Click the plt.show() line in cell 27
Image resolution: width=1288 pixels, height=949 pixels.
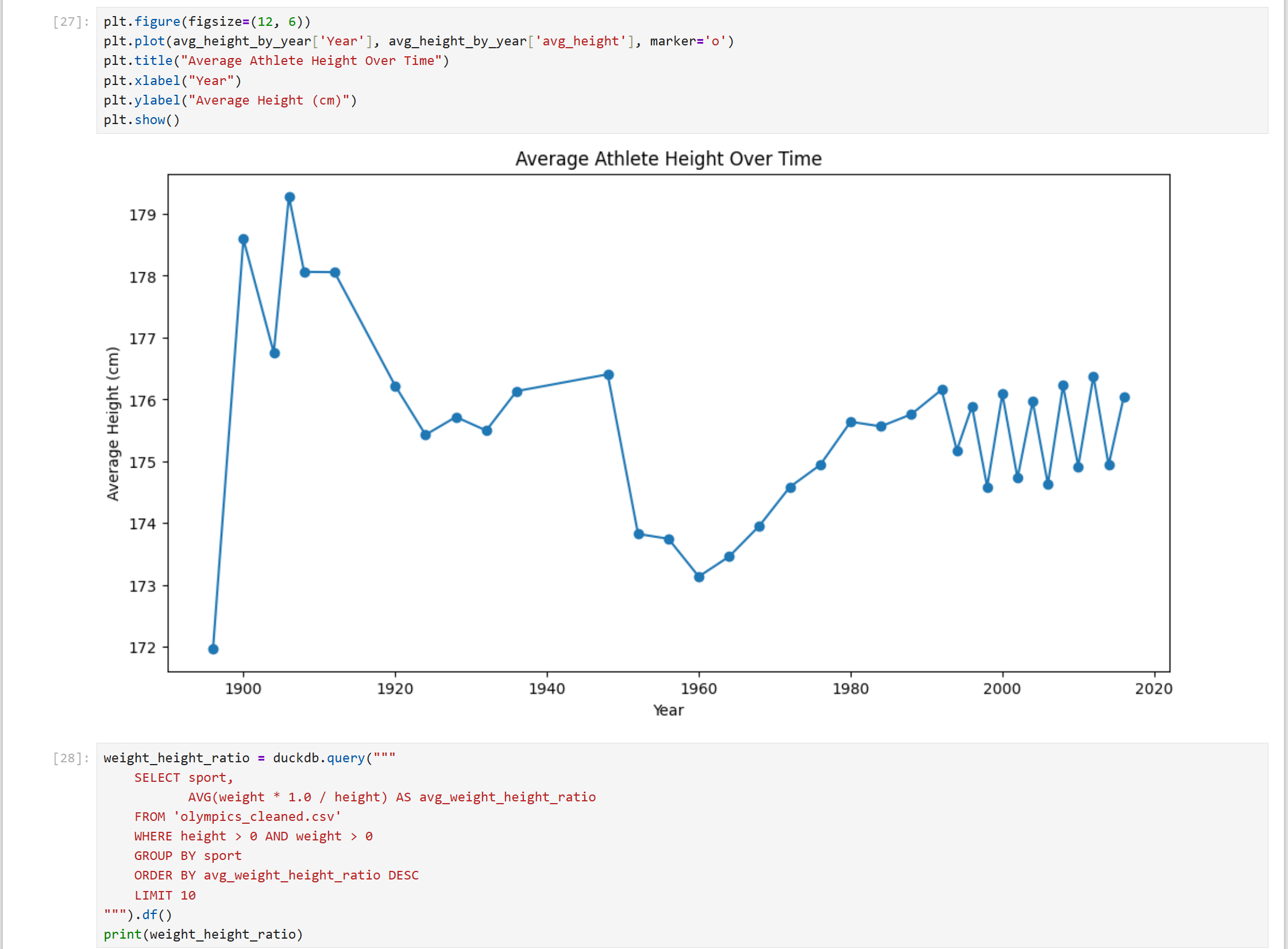(141, 120)
